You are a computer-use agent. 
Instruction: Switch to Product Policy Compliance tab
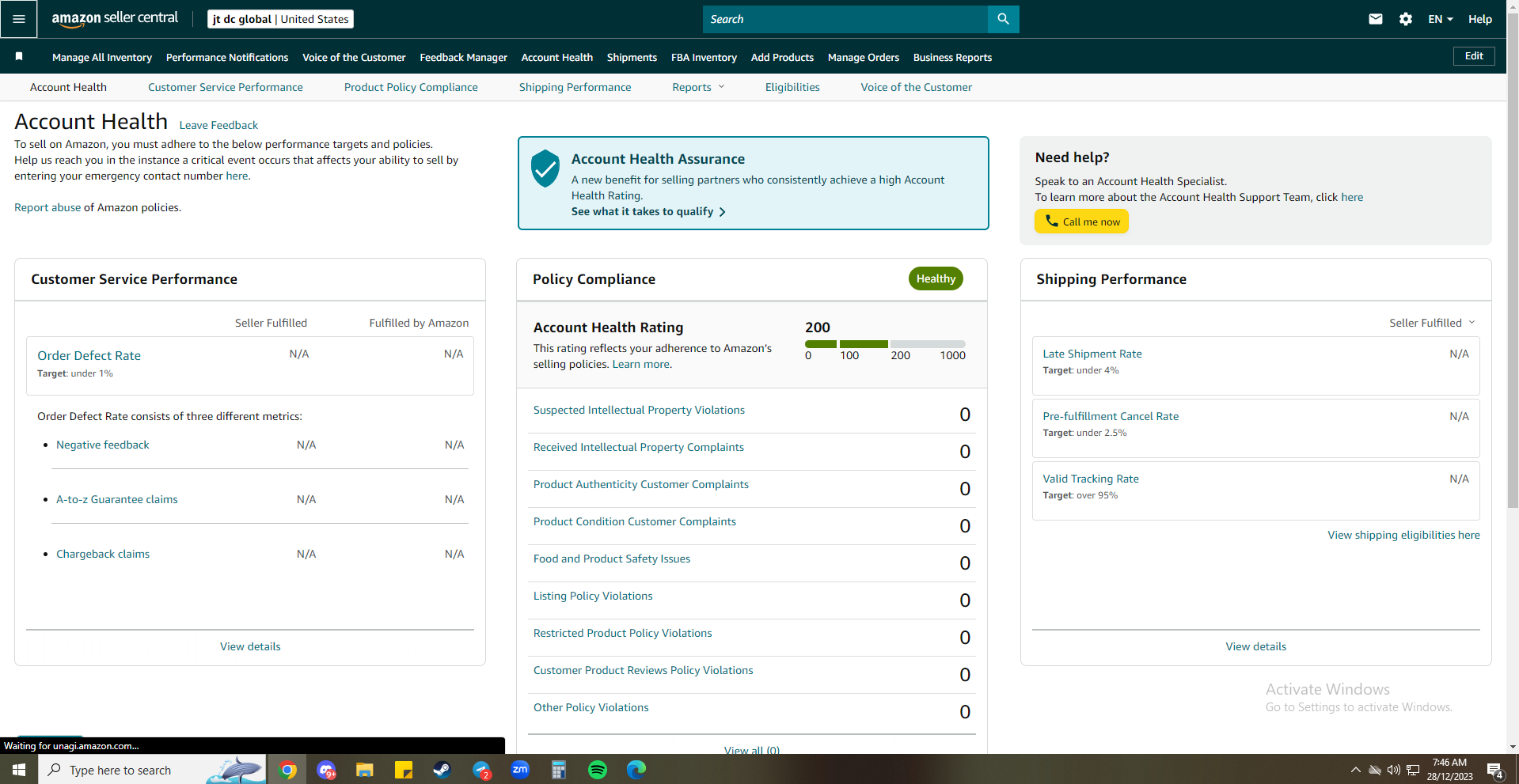[x=411, y=87]
